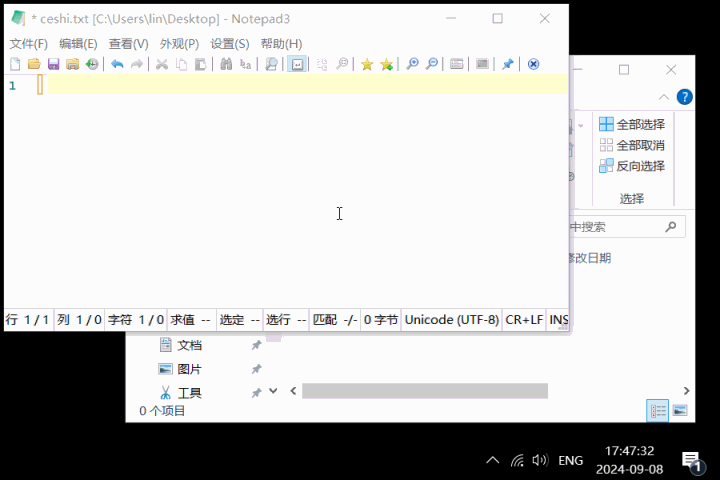
Task: Click the Explorer search magnifier icon
Action: tap(670, 226)
